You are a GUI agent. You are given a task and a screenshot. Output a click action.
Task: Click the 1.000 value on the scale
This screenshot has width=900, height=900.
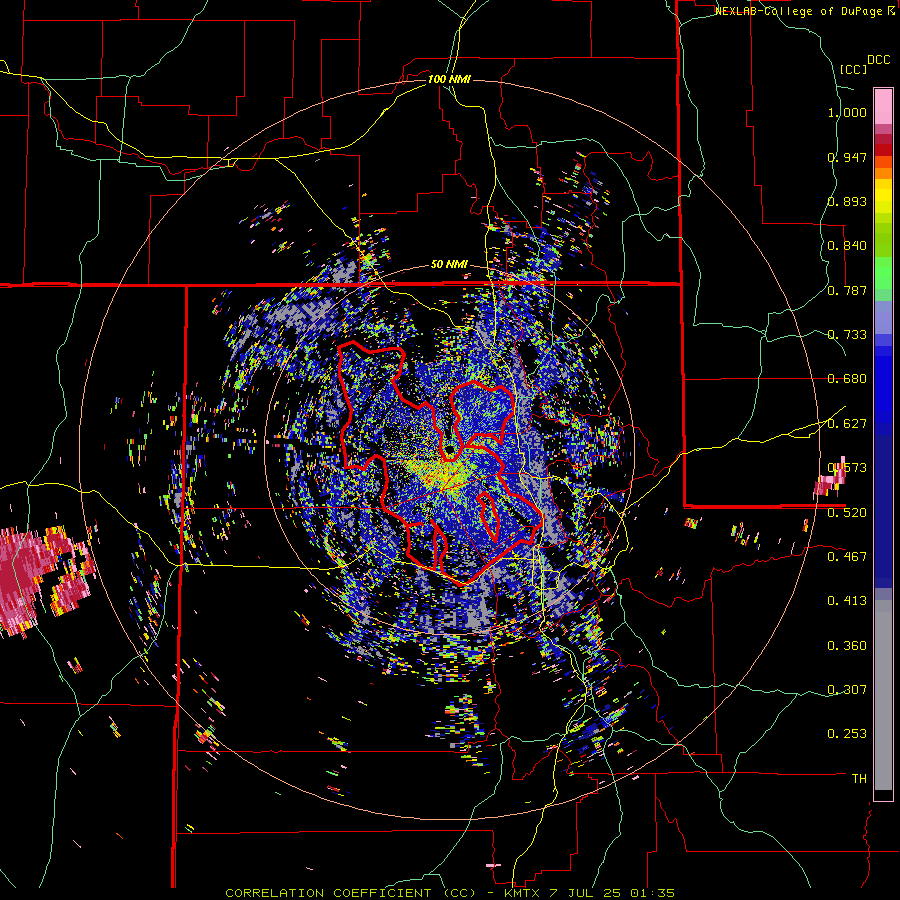(847, 112)
